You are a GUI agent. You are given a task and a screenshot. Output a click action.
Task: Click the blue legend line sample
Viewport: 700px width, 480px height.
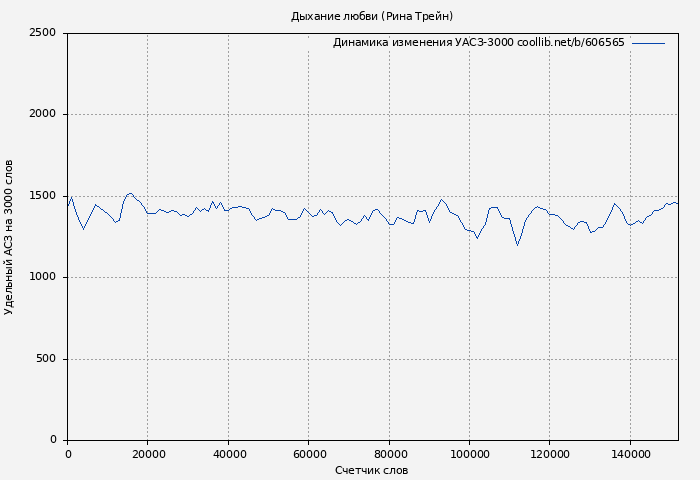[648, 43]
